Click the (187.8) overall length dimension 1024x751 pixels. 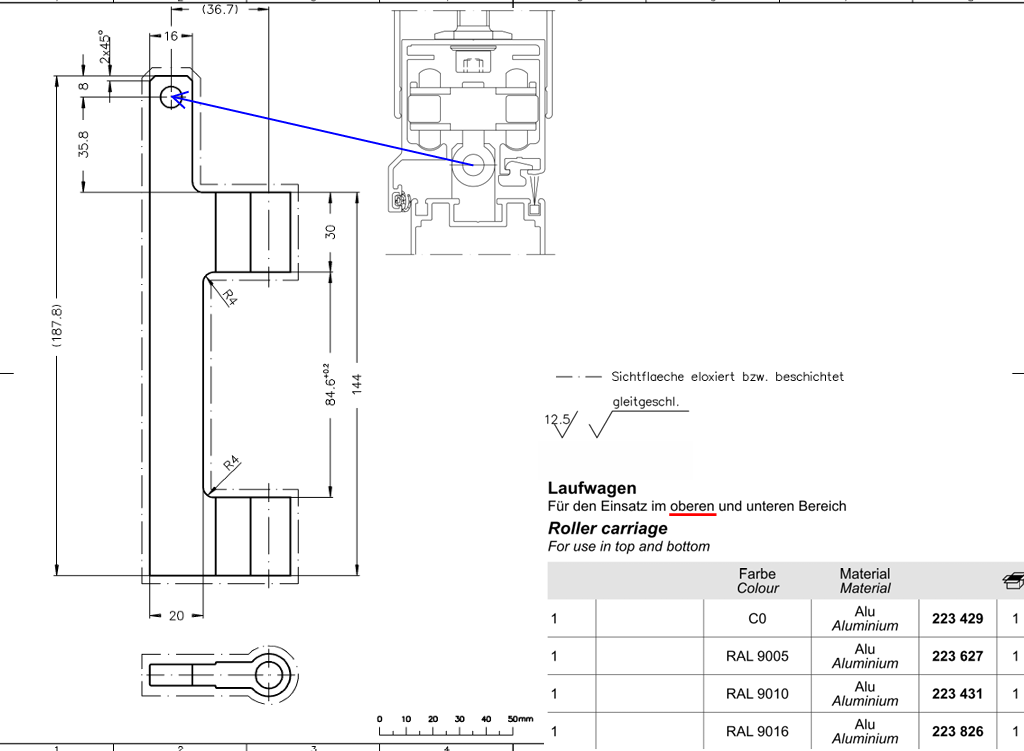point(57,325)
